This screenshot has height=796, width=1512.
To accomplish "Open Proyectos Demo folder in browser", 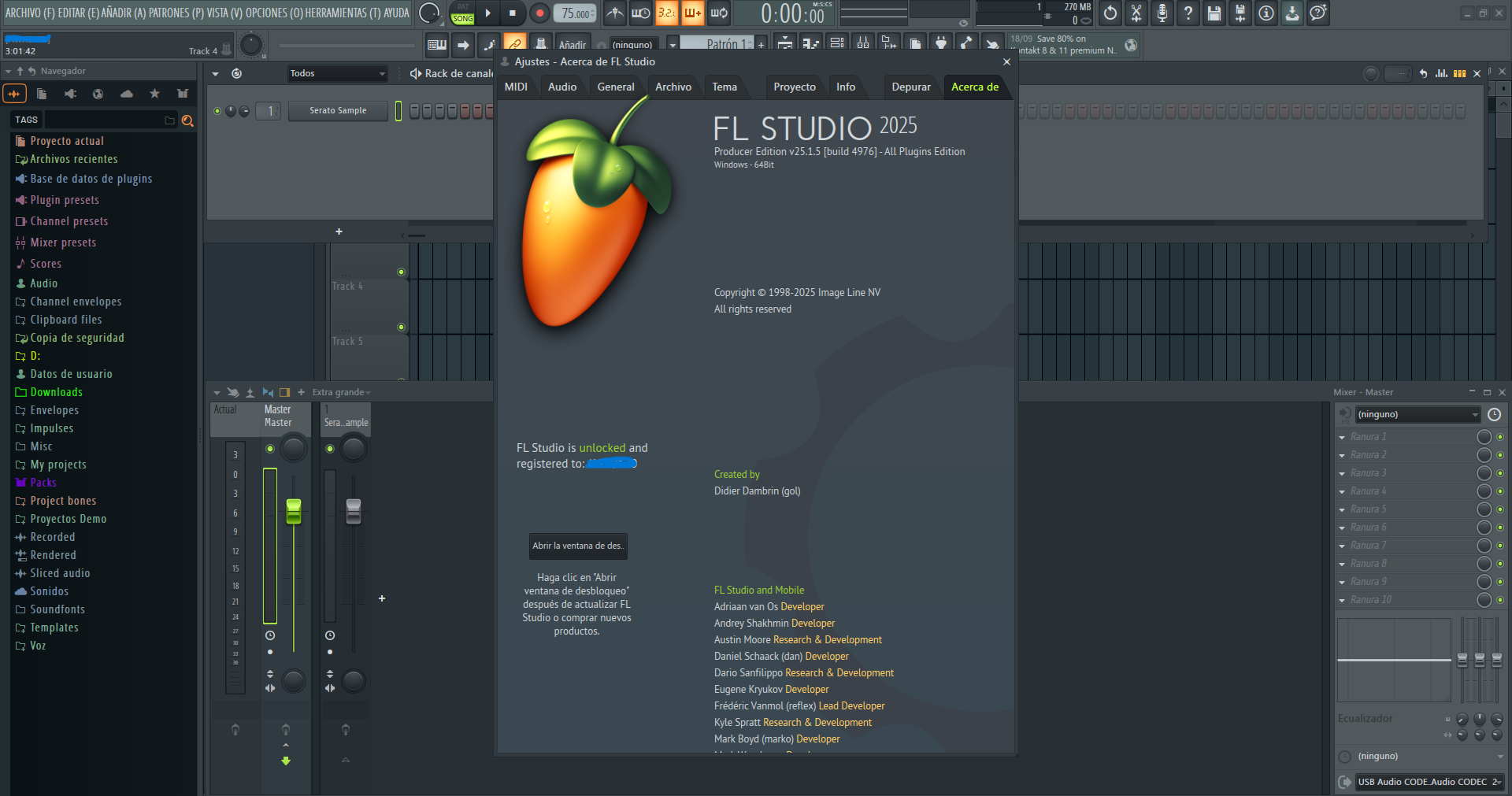I will tap(68, 519).
